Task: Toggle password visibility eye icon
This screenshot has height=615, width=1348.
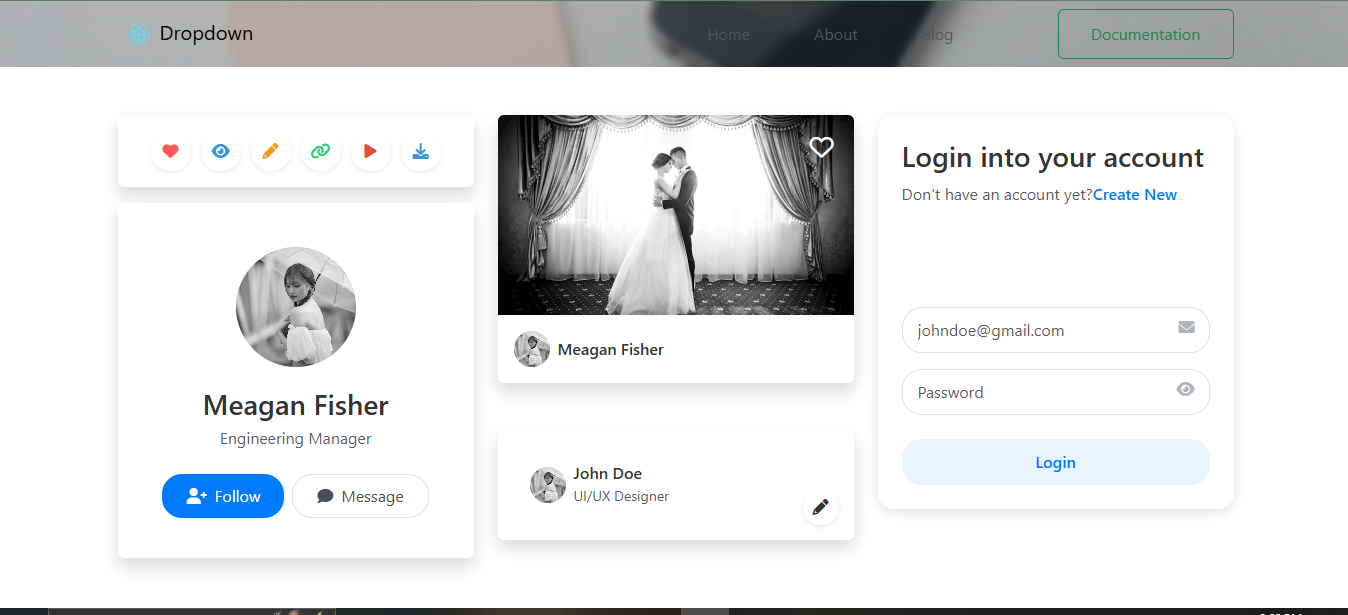Action: tap(1185, 390)
